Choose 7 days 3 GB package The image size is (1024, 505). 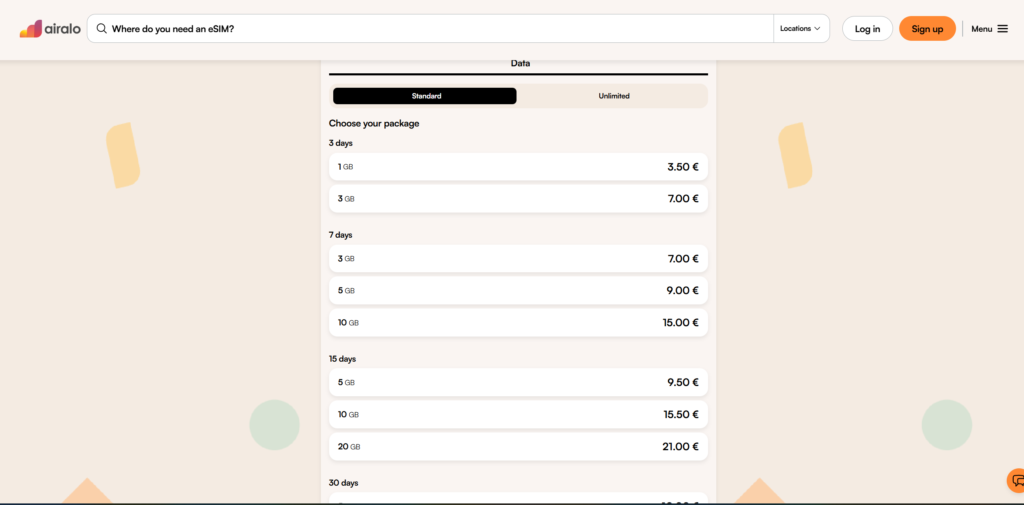[518, 259]
